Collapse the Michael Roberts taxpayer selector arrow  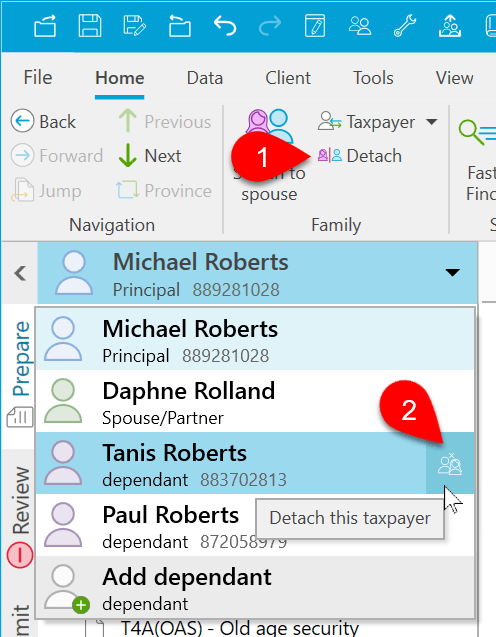(453, 272)
